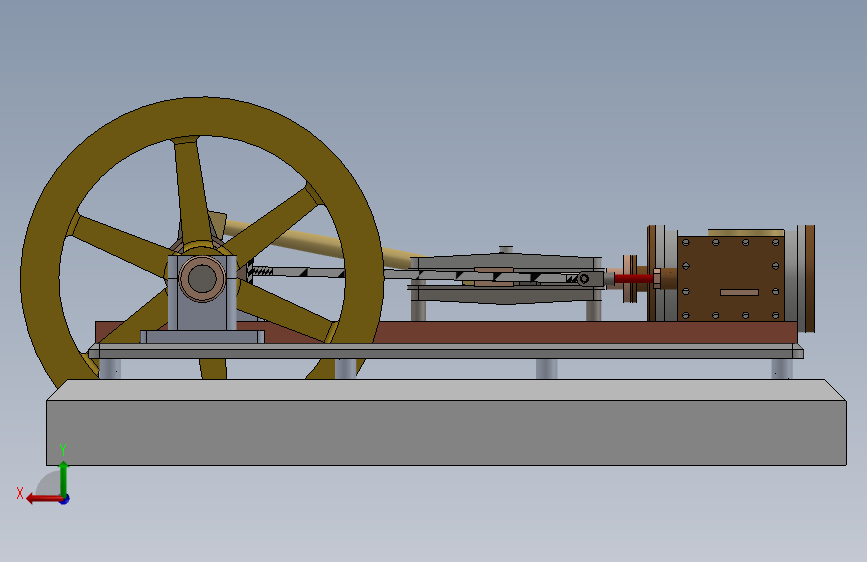Select the brass valve chest top on the cylinder
Image resolution: width=867 pixels, height=562 pixels.
tap(746, 233)
